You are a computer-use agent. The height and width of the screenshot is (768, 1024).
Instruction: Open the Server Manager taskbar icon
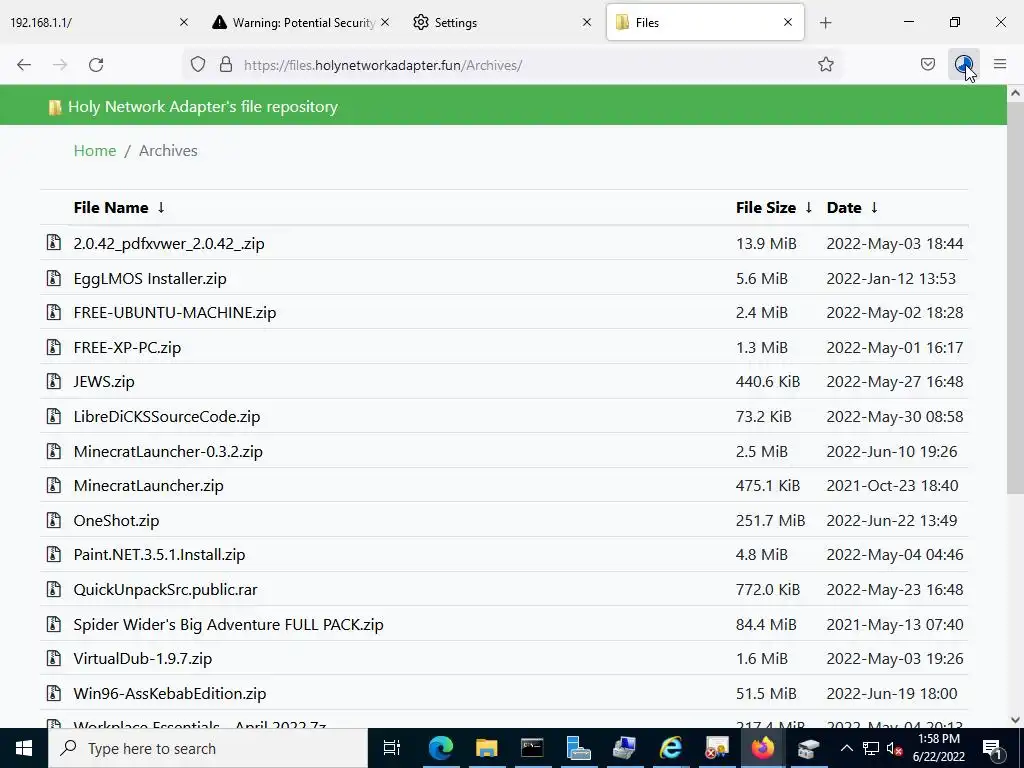pos(578,748)
